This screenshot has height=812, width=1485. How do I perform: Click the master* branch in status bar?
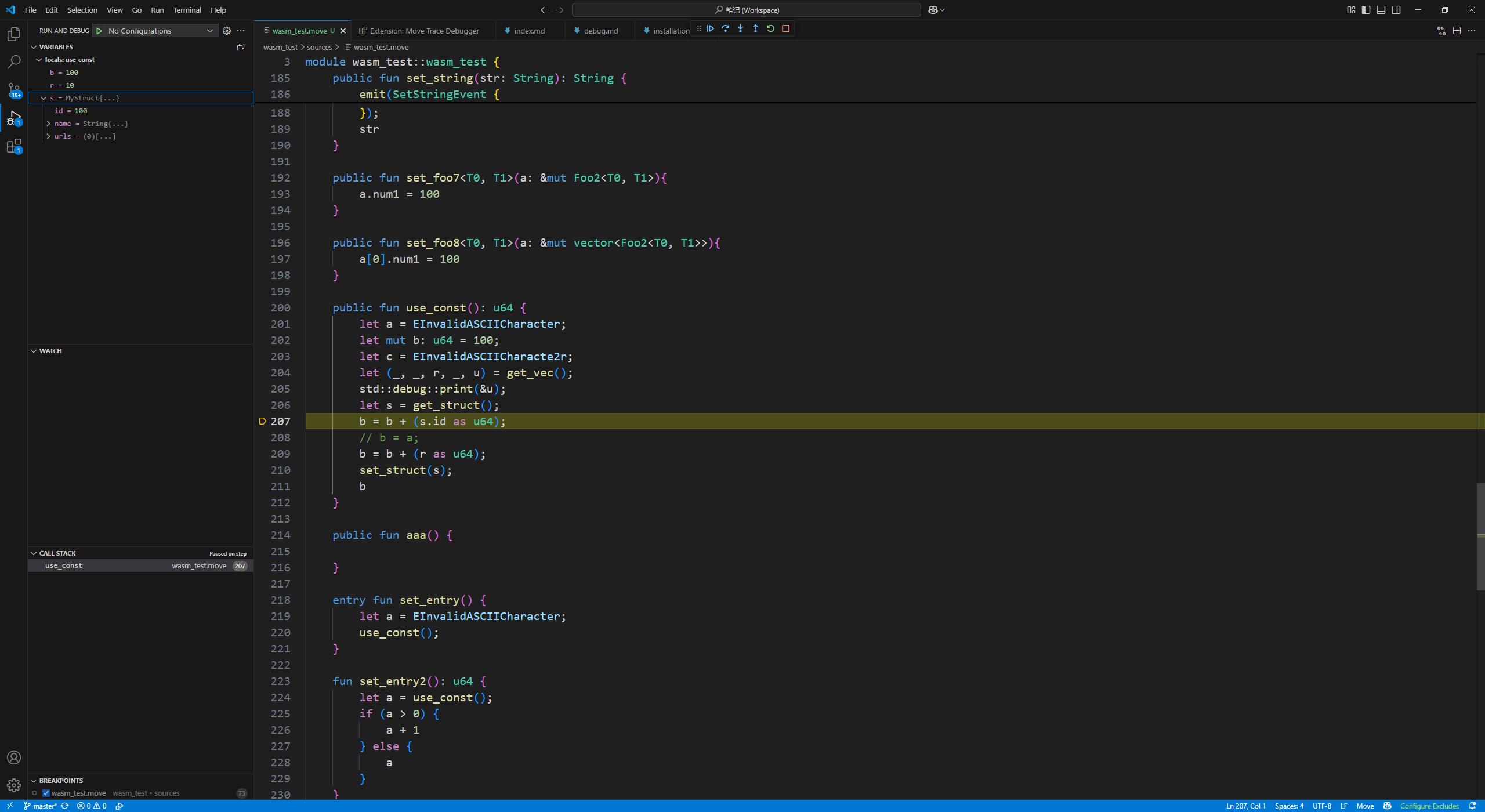pyautogui.click(x=40, y=806)
